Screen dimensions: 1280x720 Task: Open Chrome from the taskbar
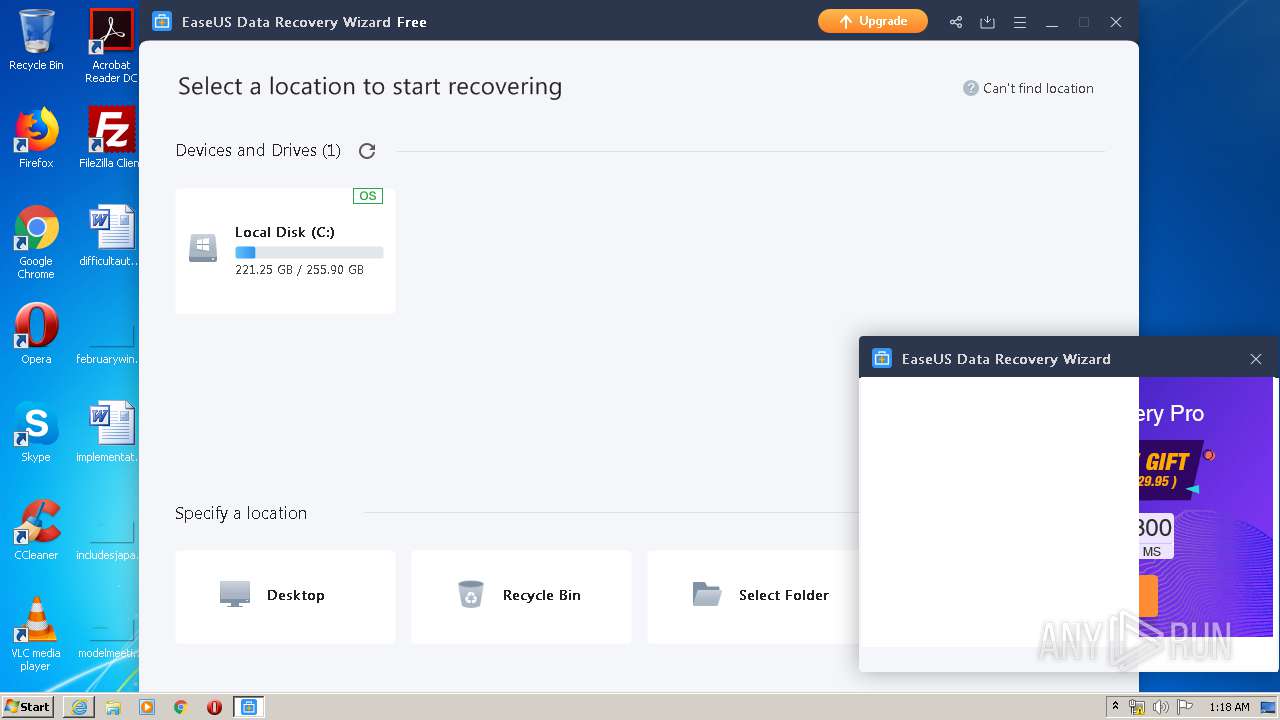(x=181, y=707)
